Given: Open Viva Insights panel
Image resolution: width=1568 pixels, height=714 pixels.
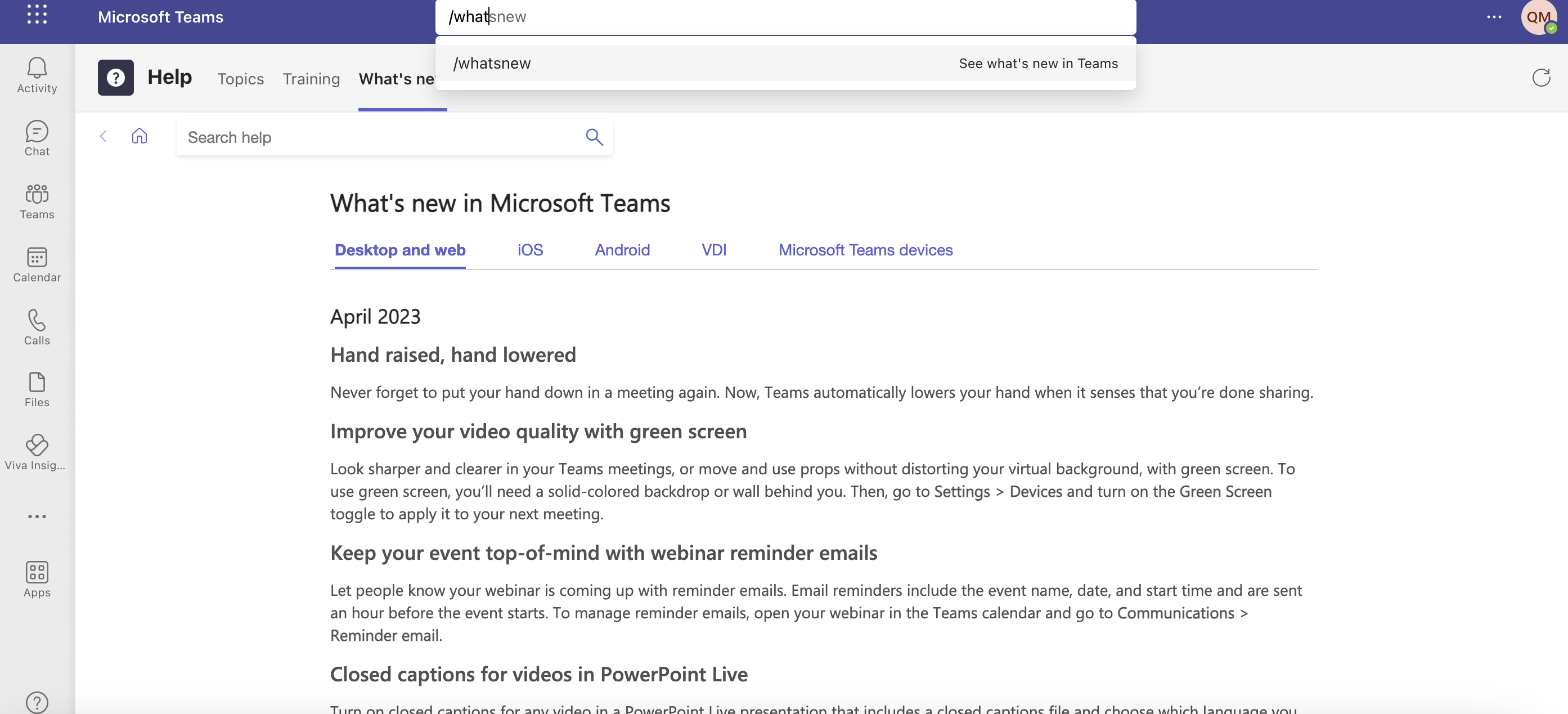Looking at the screenshot, I should point(37,451).
